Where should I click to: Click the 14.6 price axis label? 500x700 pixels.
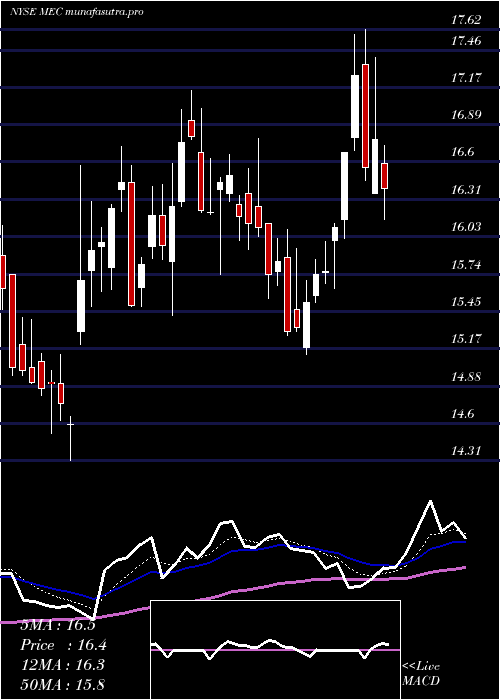click(x=463, y=414)
